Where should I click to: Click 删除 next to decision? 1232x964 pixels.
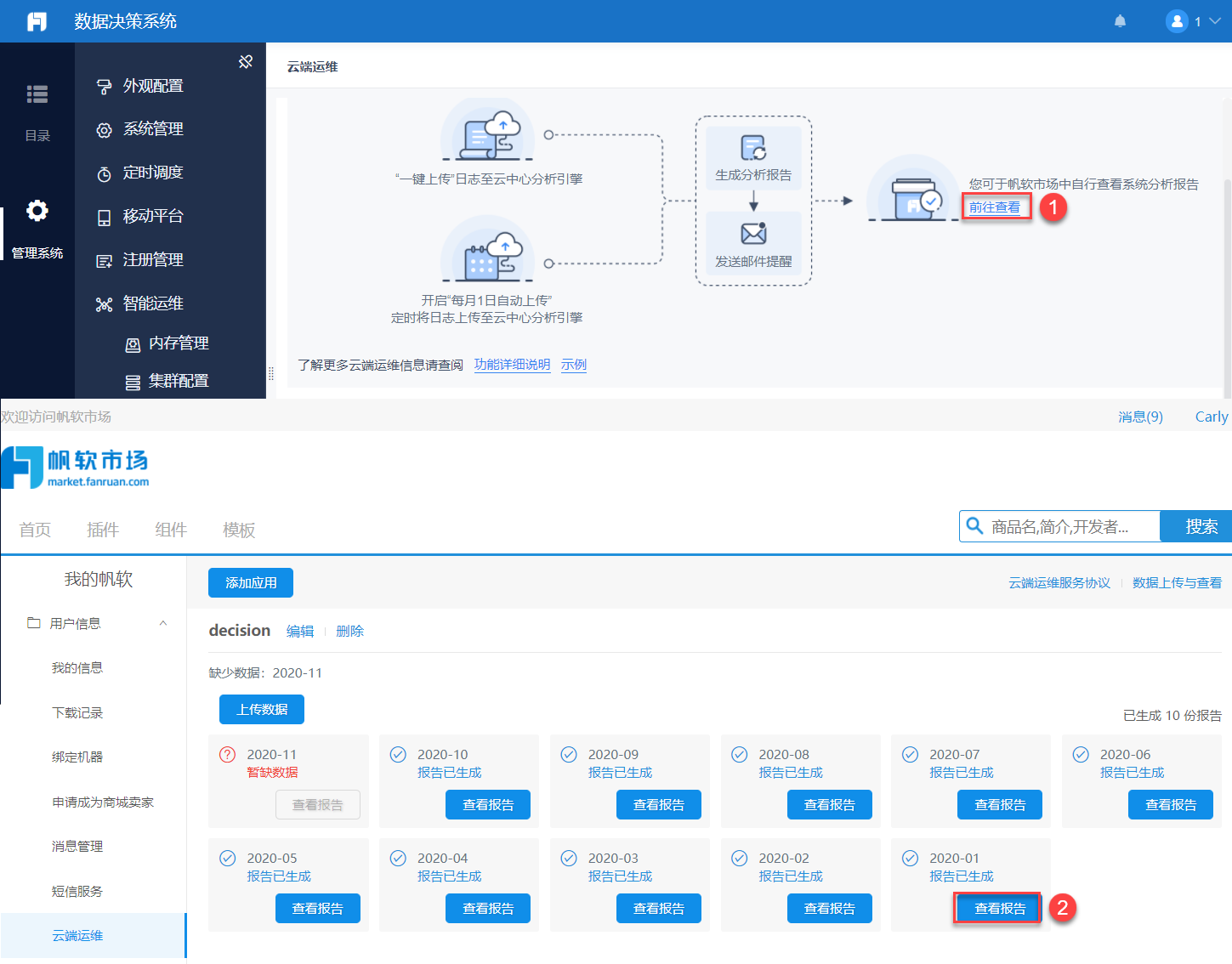(x=349, y=631)
